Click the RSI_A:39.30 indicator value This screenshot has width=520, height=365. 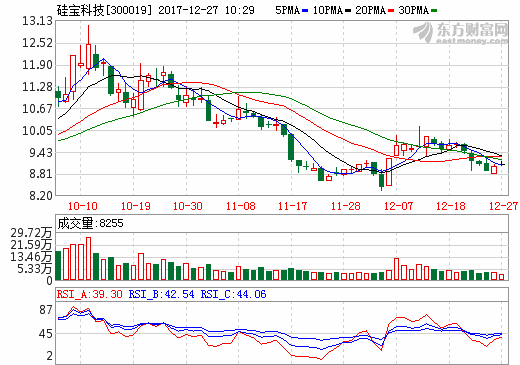(90, 294)
